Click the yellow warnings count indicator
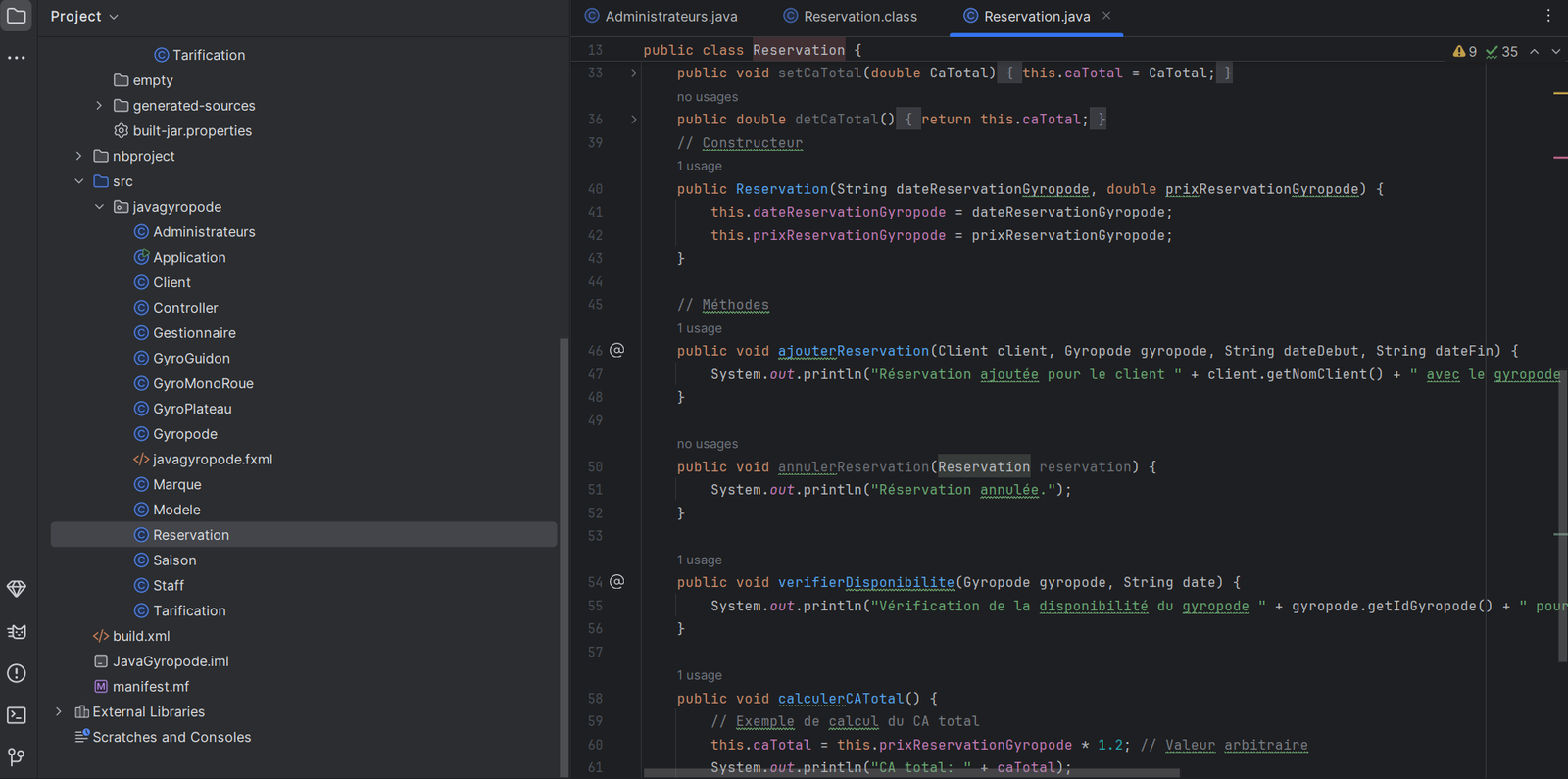The image size is (1568, 779). point(1465,52)
